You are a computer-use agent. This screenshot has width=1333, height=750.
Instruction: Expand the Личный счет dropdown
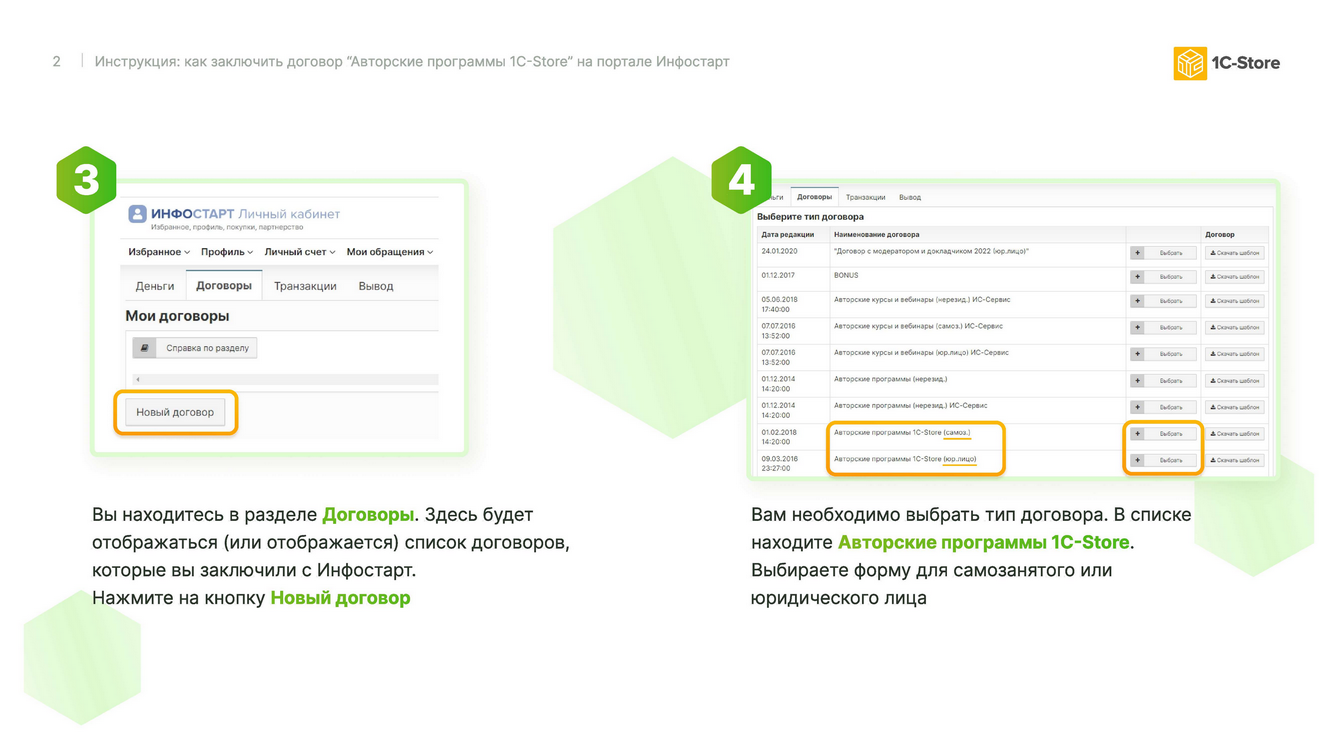pyautogui.click(x=300, y=252)
